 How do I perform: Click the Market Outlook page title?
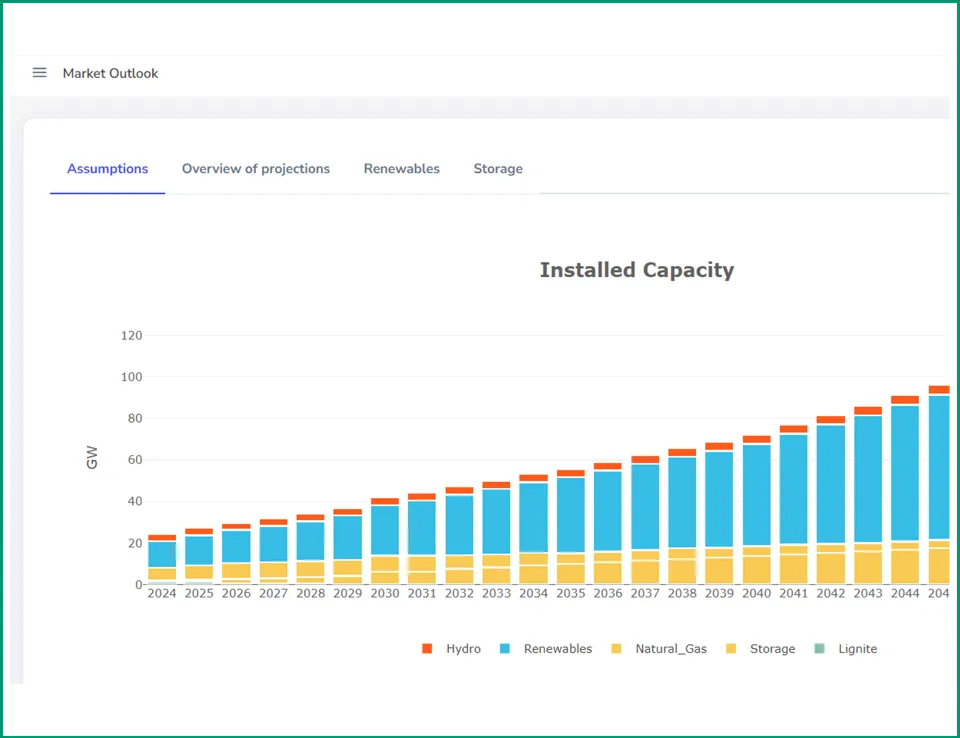click(x=110, y=73)
